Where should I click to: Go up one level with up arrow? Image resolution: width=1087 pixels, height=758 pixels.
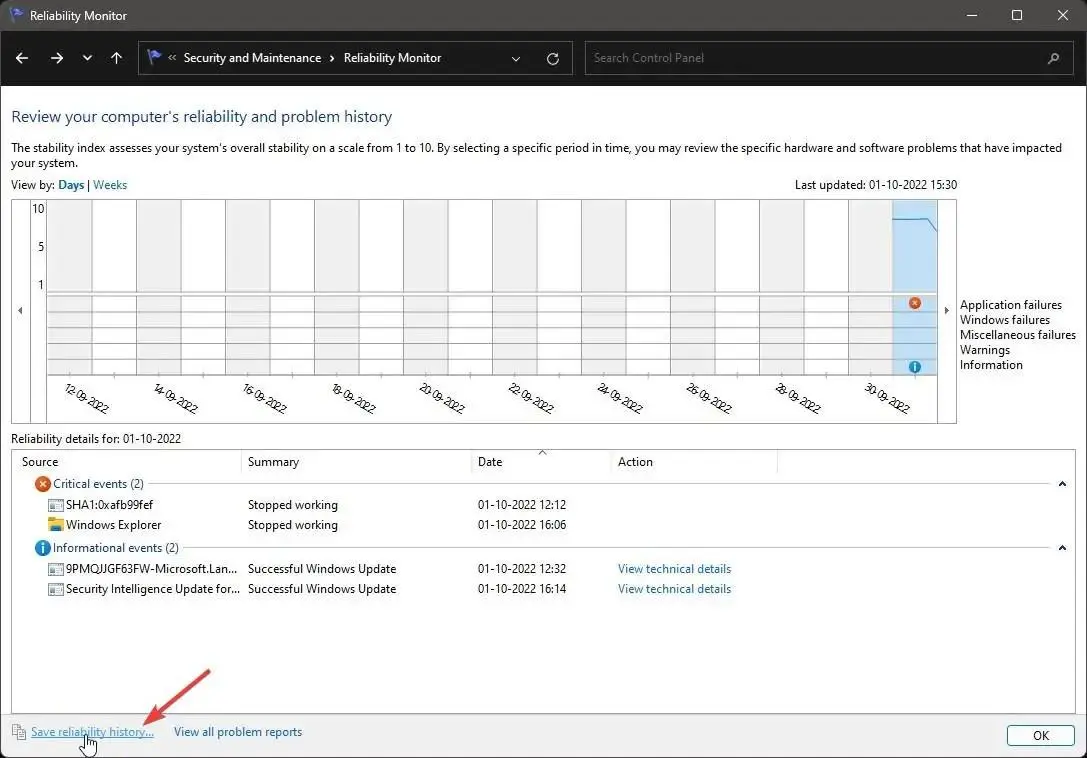pyautogui.click(x=116, y=58)
